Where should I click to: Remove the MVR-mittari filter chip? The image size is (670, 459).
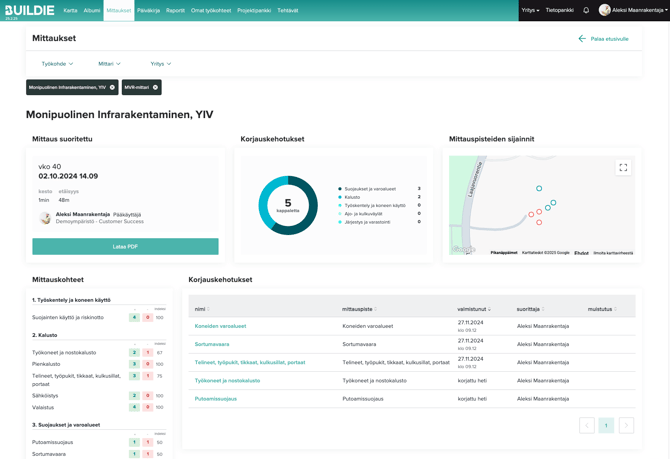(156, 88)
